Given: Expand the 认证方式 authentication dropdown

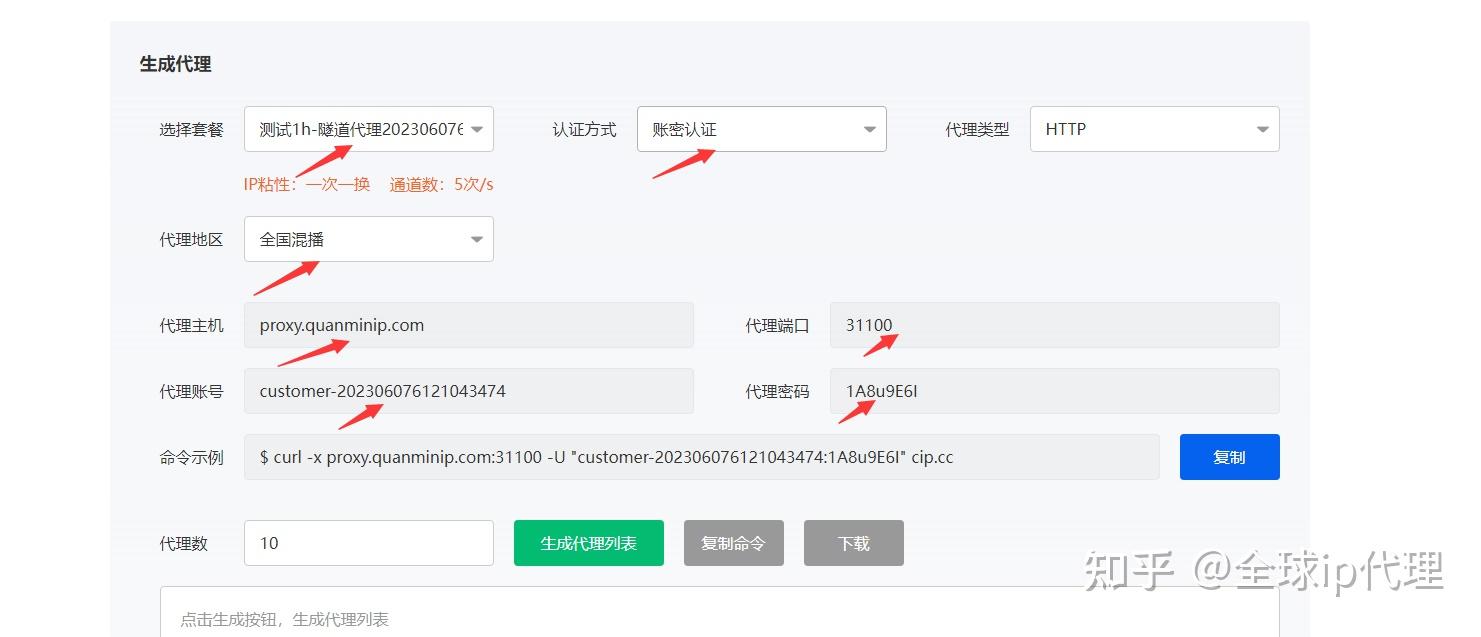Looking at the screenshot, I should pyautogui.click(x=760, y=128).
